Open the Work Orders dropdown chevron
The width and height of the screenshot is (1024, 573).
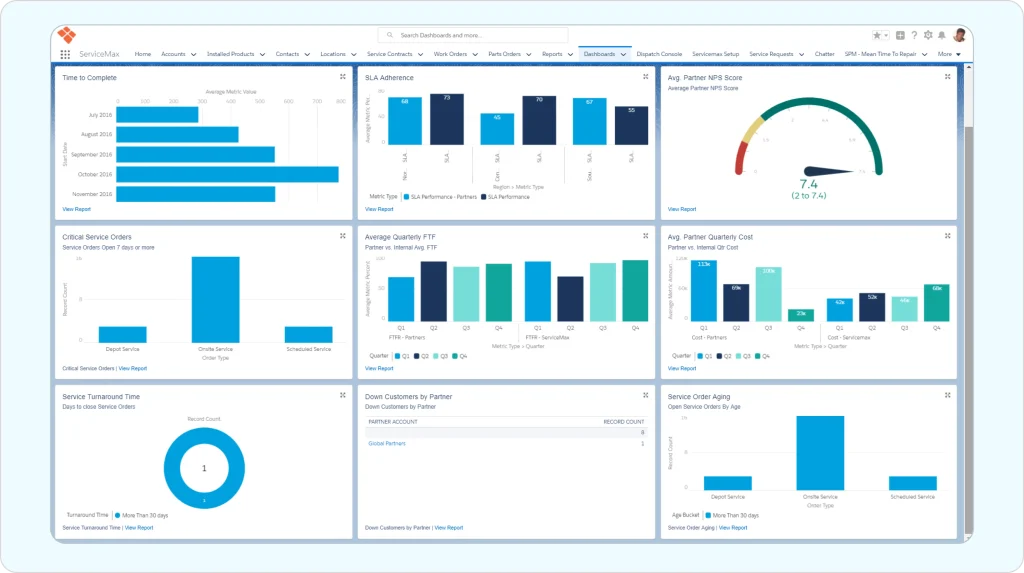pos(475,55)
